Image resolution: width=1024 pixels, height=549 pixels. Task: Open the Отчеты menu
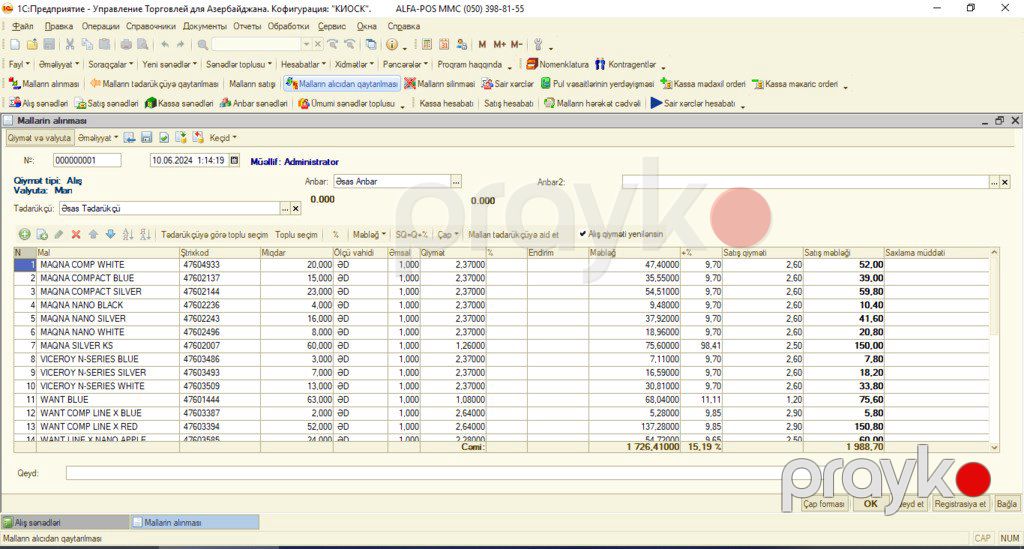[x=247, y=26]
